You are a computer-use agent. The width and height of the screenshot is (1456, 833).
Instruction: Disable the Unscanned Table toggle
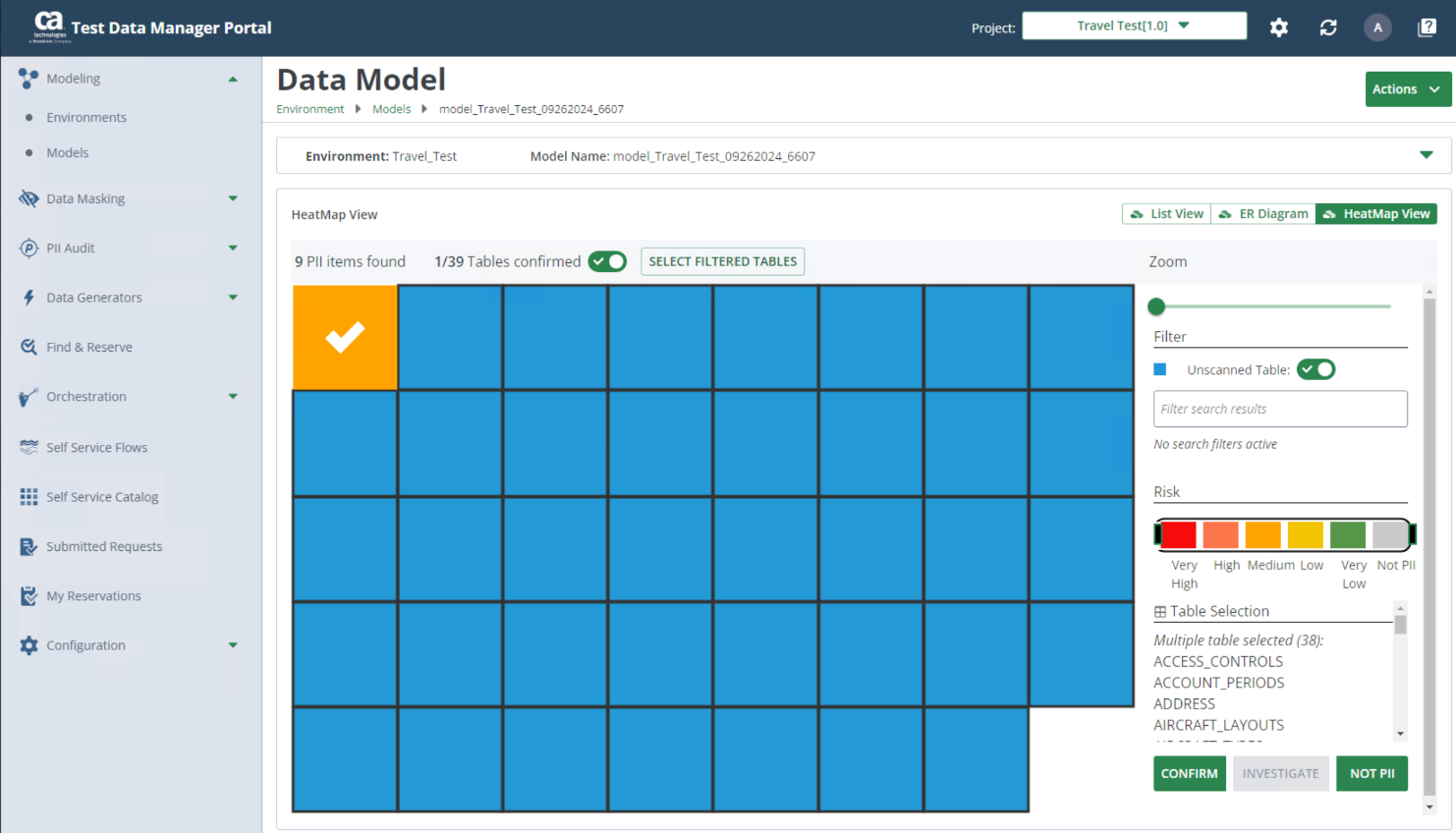[x=1316, y=369]
